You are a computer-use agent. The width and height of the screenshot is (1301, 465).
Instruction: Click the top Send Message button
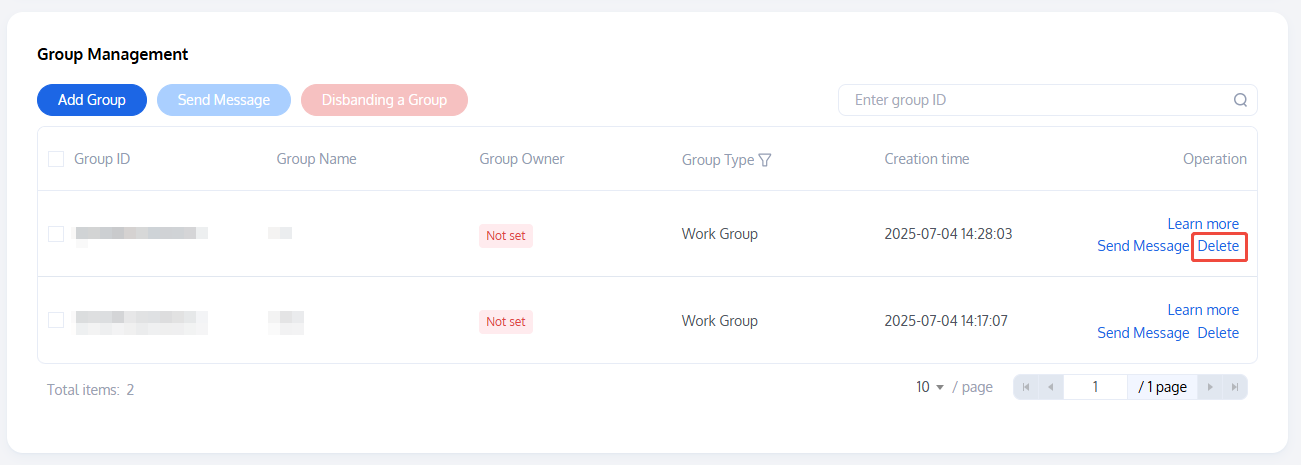click(x=224, y=100)
